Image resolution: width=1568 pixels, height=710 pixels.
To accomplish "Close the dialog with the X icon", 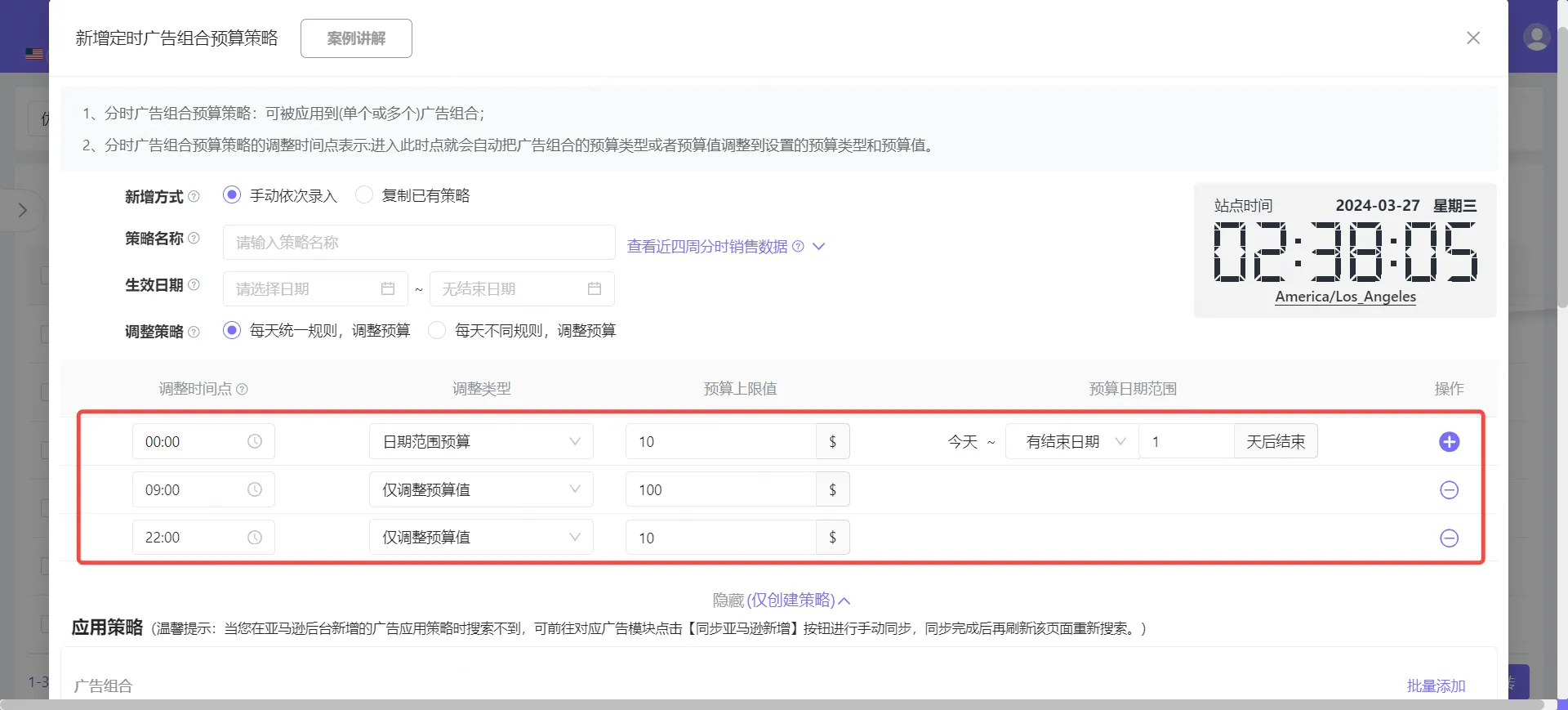I will pos(1473,38).
